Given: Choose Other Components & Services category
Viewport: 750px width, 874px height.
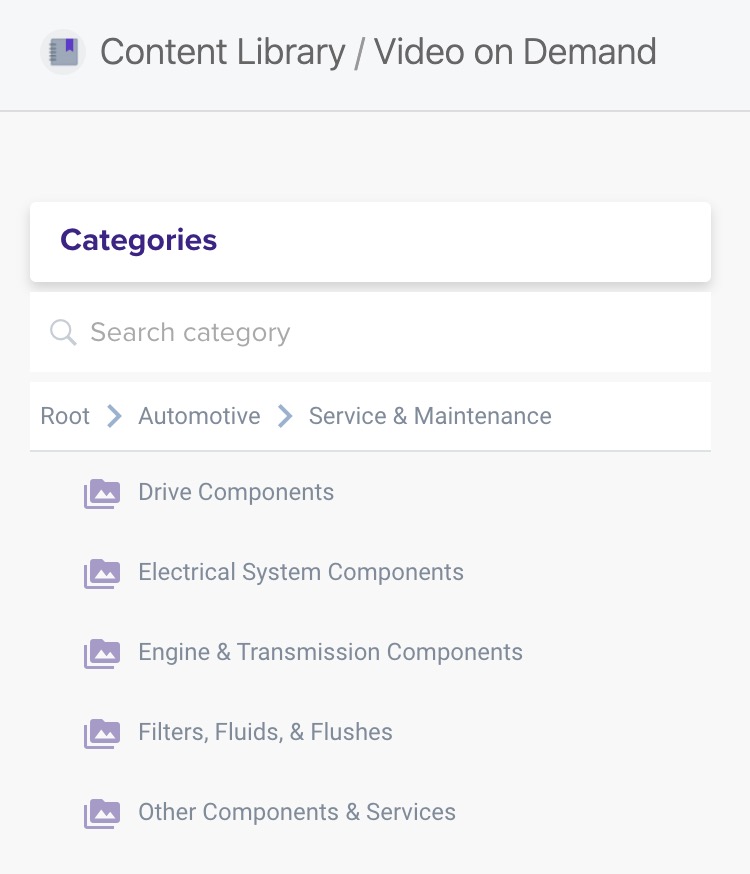Looking at the screenshot, I should click(x=297, y=812).
